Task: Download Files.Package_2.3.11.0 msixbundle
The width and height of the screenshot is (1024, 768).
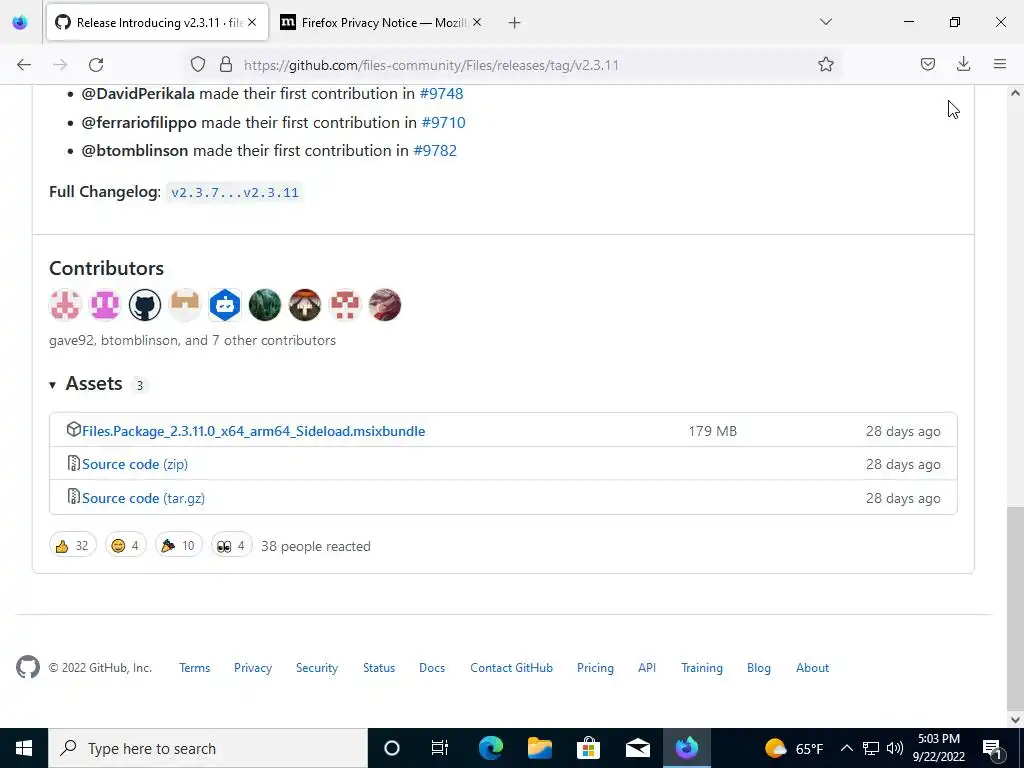Action: coord(253,432)
